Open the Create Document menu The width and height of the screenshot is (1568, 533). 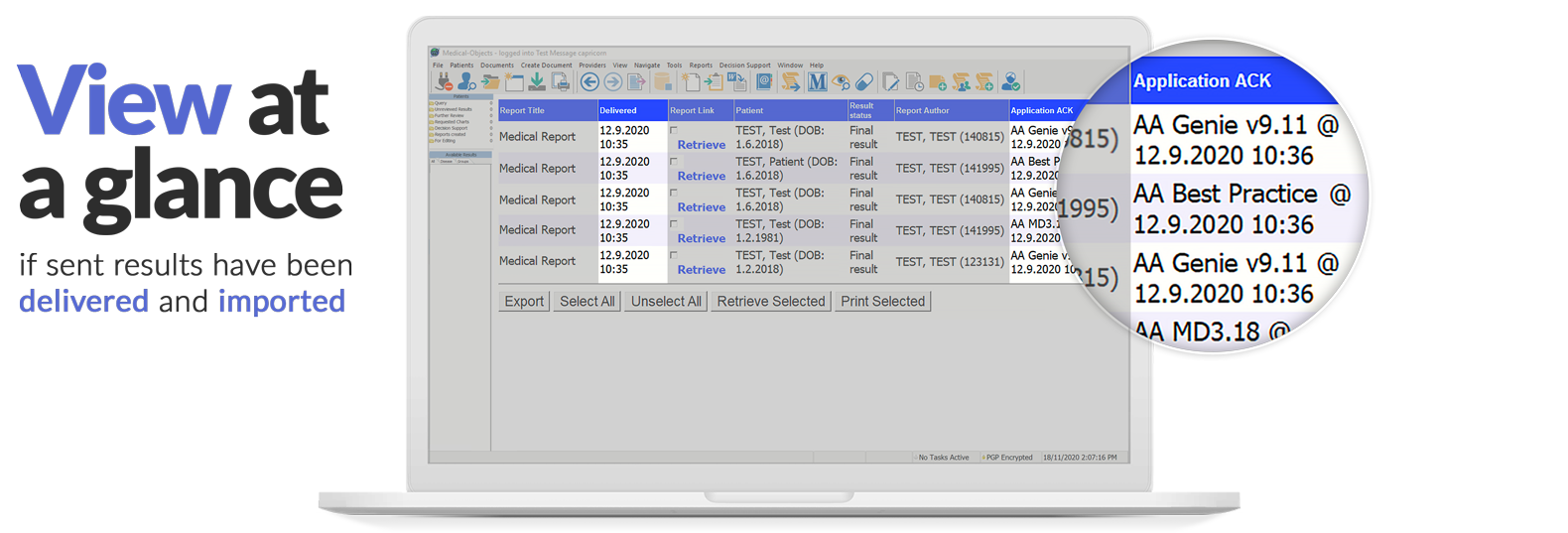click(x=547, y=65)
